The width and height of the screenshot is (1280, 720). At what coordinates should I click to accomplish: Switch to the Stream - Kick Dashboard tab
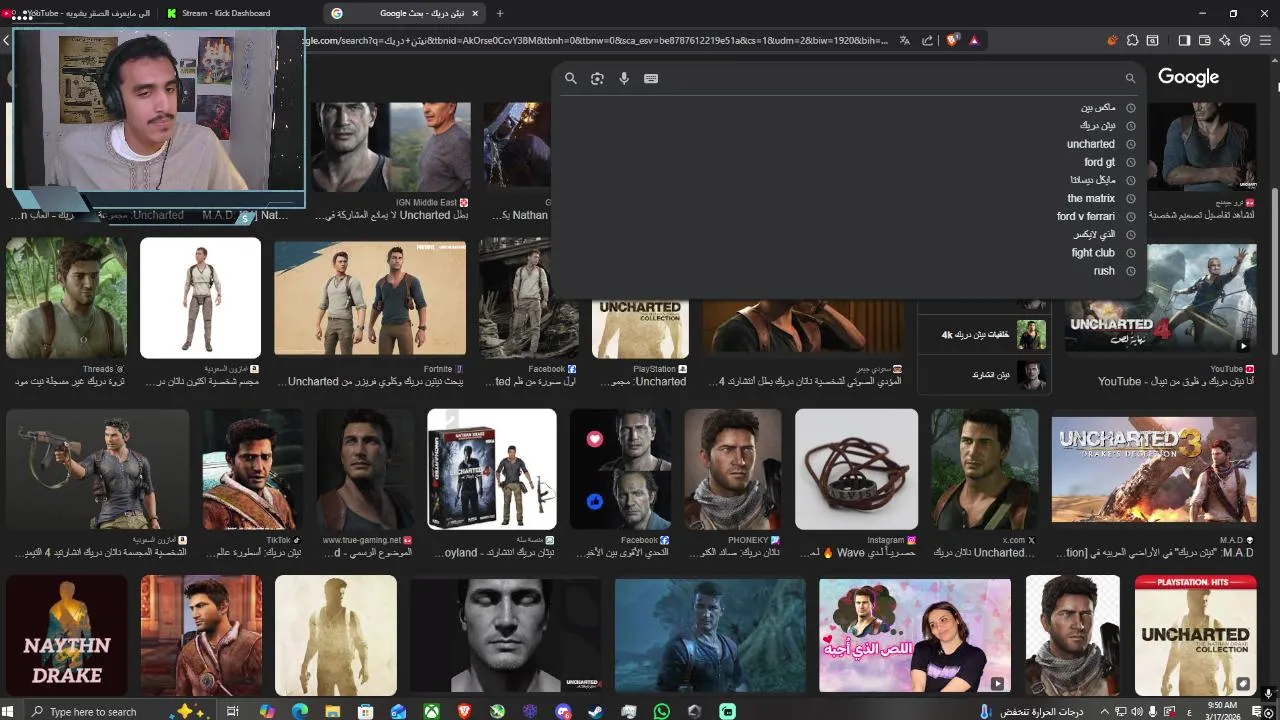pos(226,13)
